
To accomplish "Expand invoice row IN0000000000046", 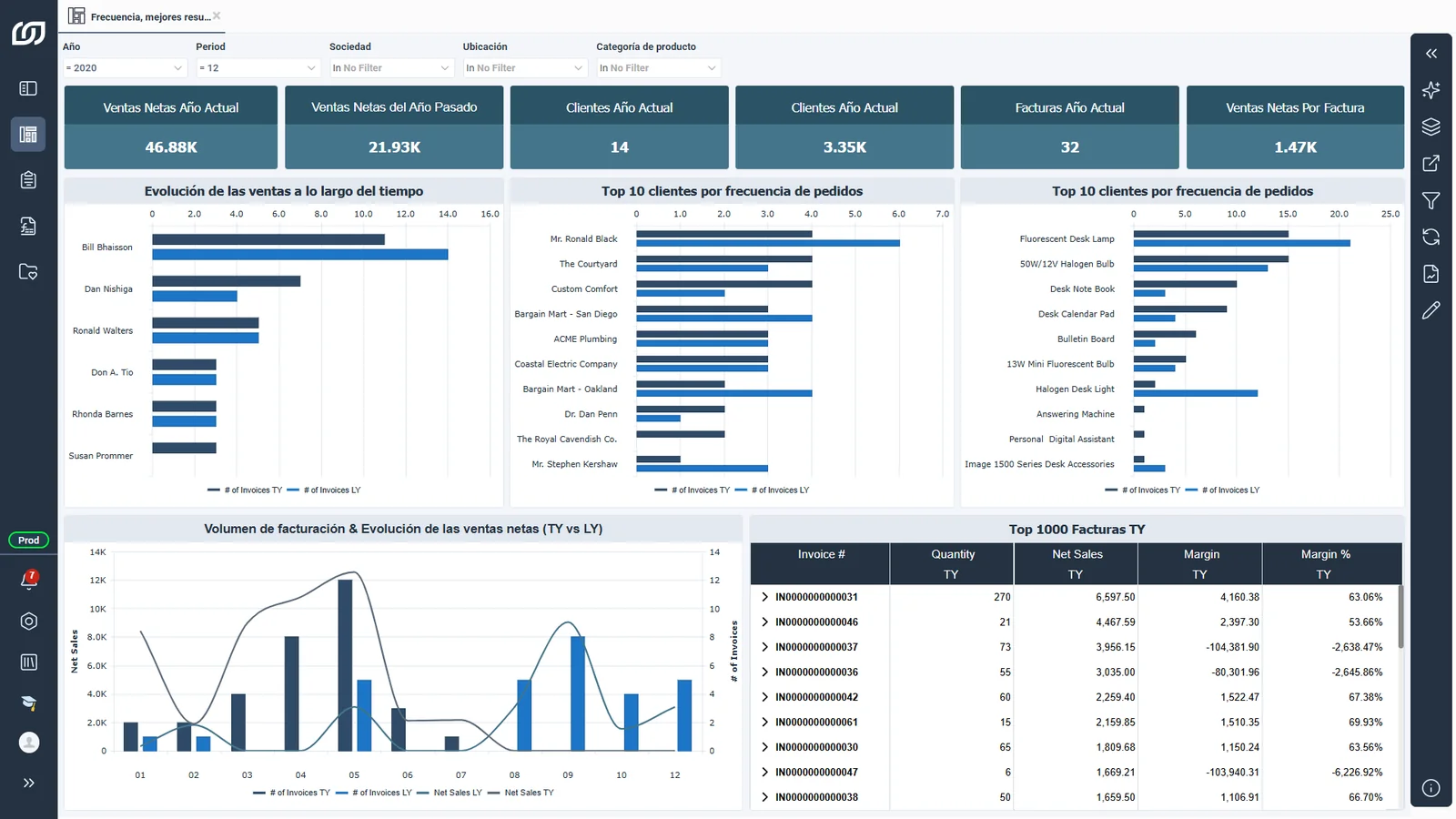I will 764,622.
